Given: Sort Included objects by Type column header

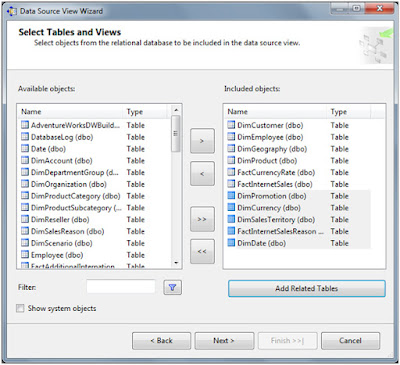Looking at the screenshot, I should click(x=349, y=112).
